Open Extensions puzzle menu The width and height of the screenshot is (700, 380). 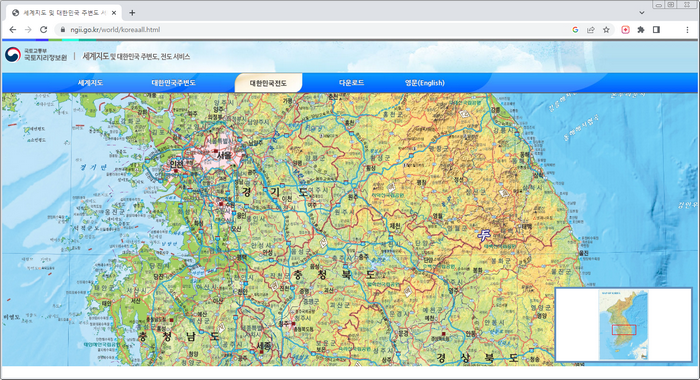641,29
